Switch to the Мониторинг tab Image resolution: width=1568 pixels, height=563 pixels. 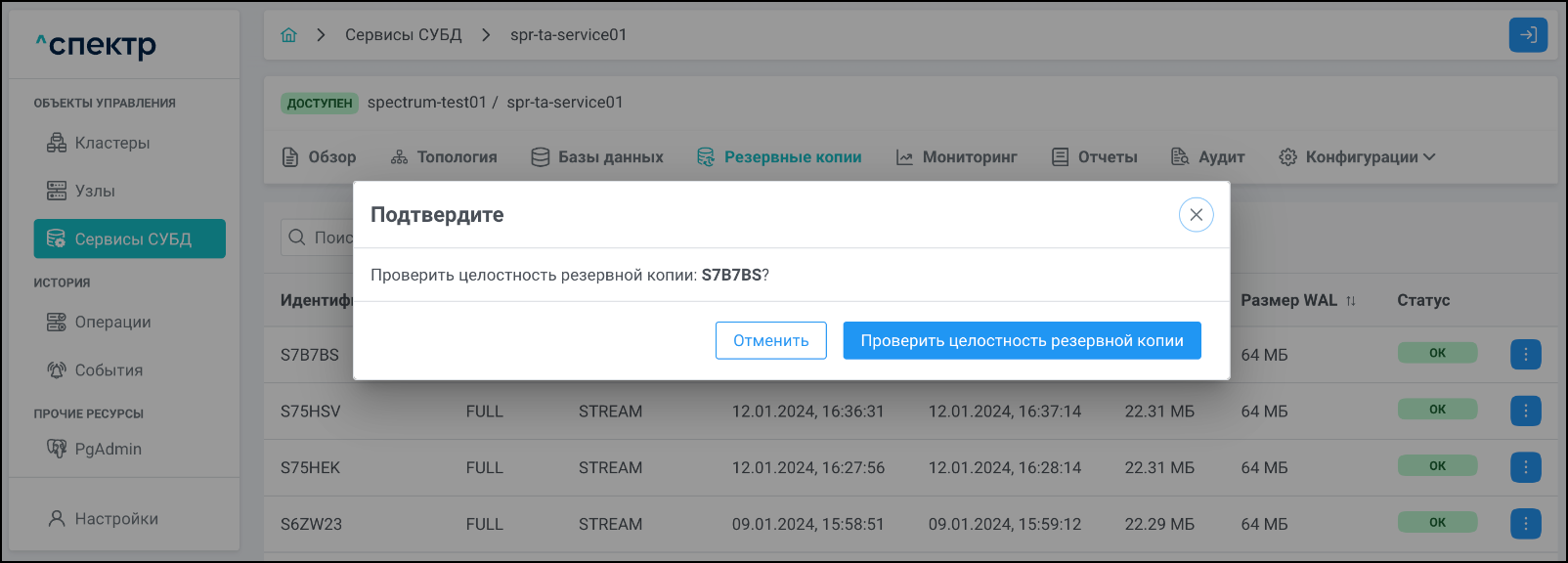pyautogui.click(x=957, y=157)
